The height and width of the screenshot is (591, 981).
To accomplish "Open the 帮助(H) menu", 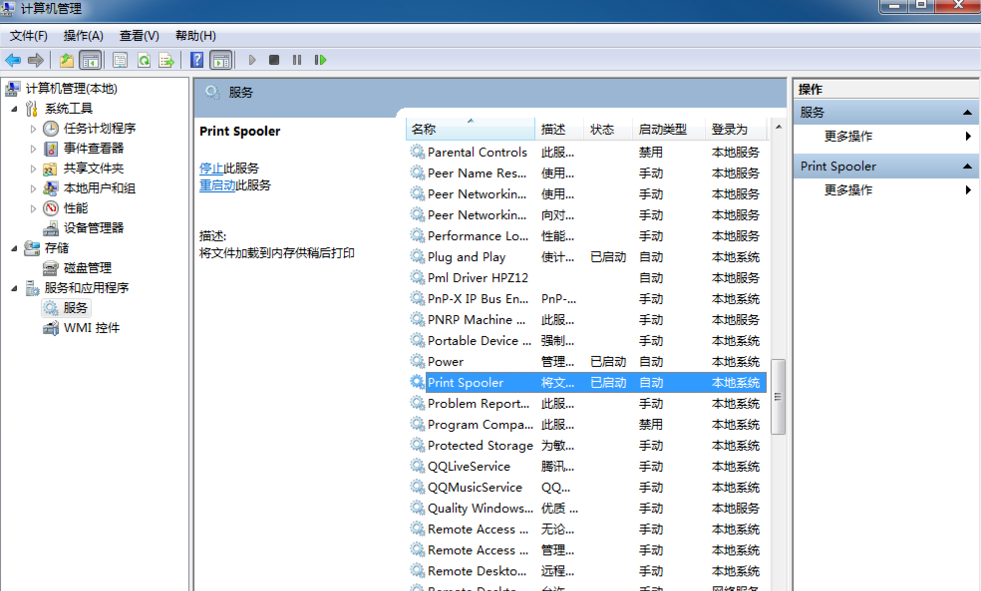I will 196,36.
